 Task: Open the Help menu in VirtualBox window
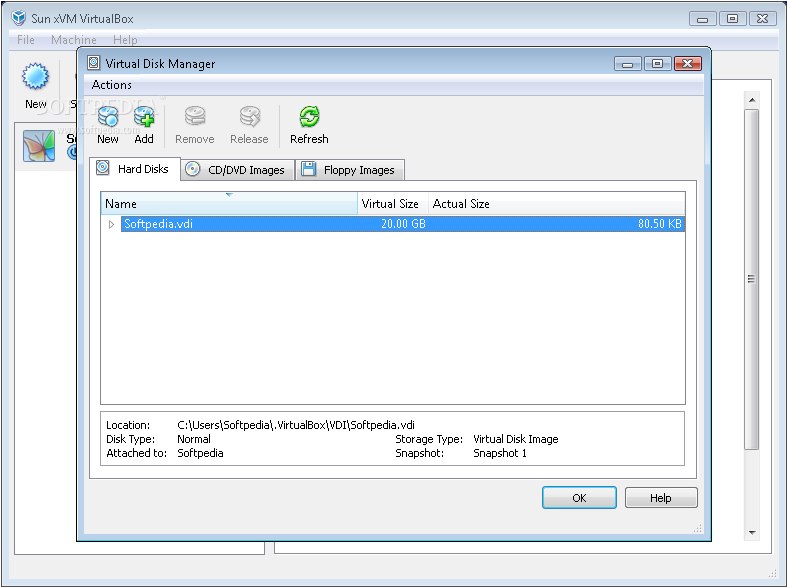click(x=125, y=40)
